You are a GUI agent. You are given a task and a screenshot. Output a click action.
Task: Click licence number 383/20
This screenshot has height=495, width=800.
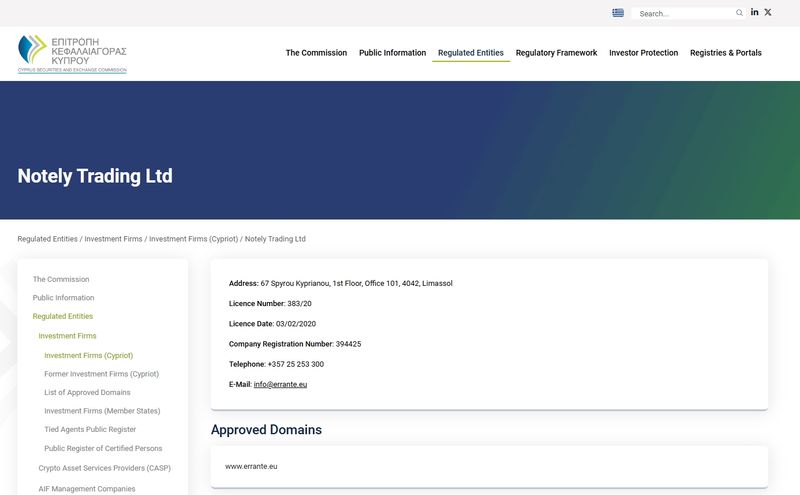[x=299, y=304]
